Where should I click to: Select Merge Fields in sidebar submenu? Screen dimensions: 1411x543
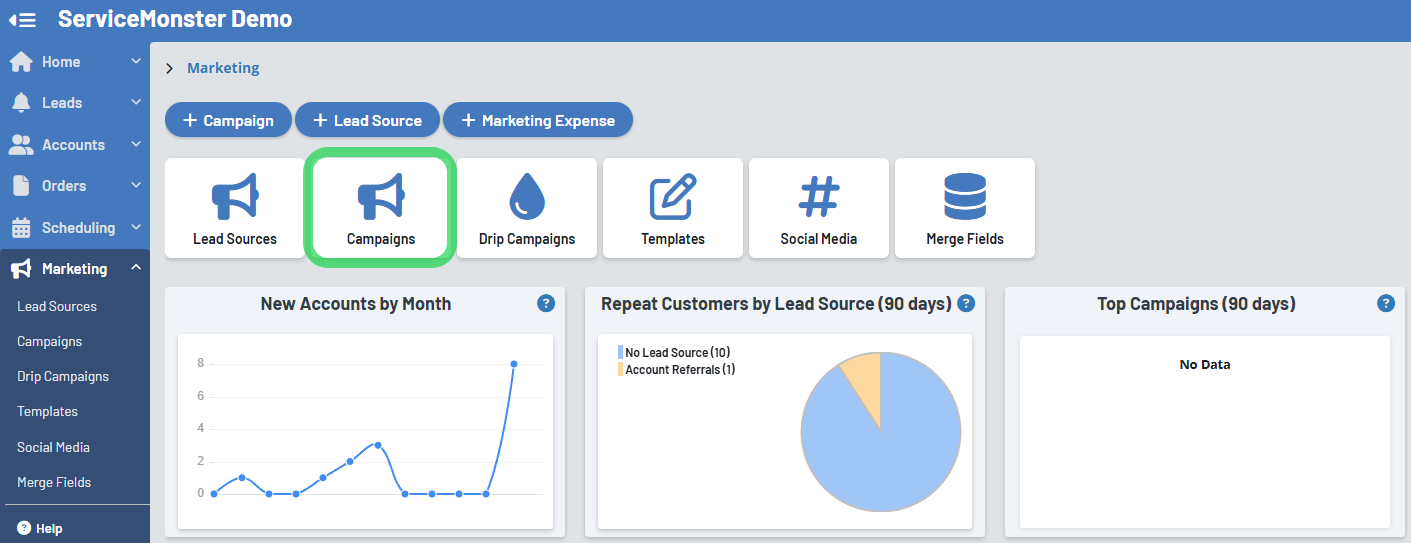[54, 483]
